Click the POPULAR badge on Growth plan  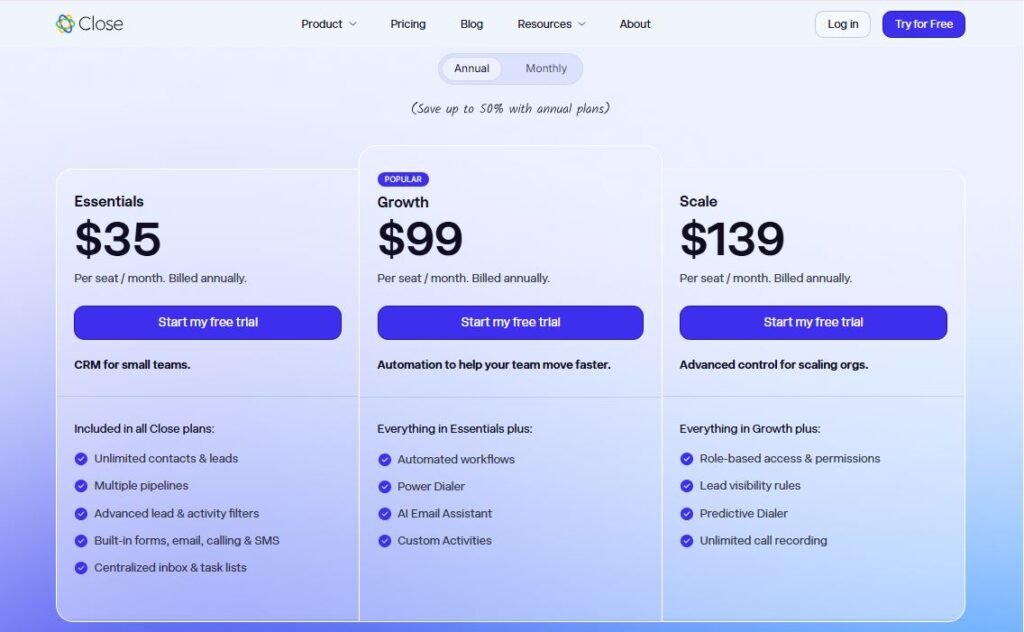pyautogui.click(x=403, y=178)
